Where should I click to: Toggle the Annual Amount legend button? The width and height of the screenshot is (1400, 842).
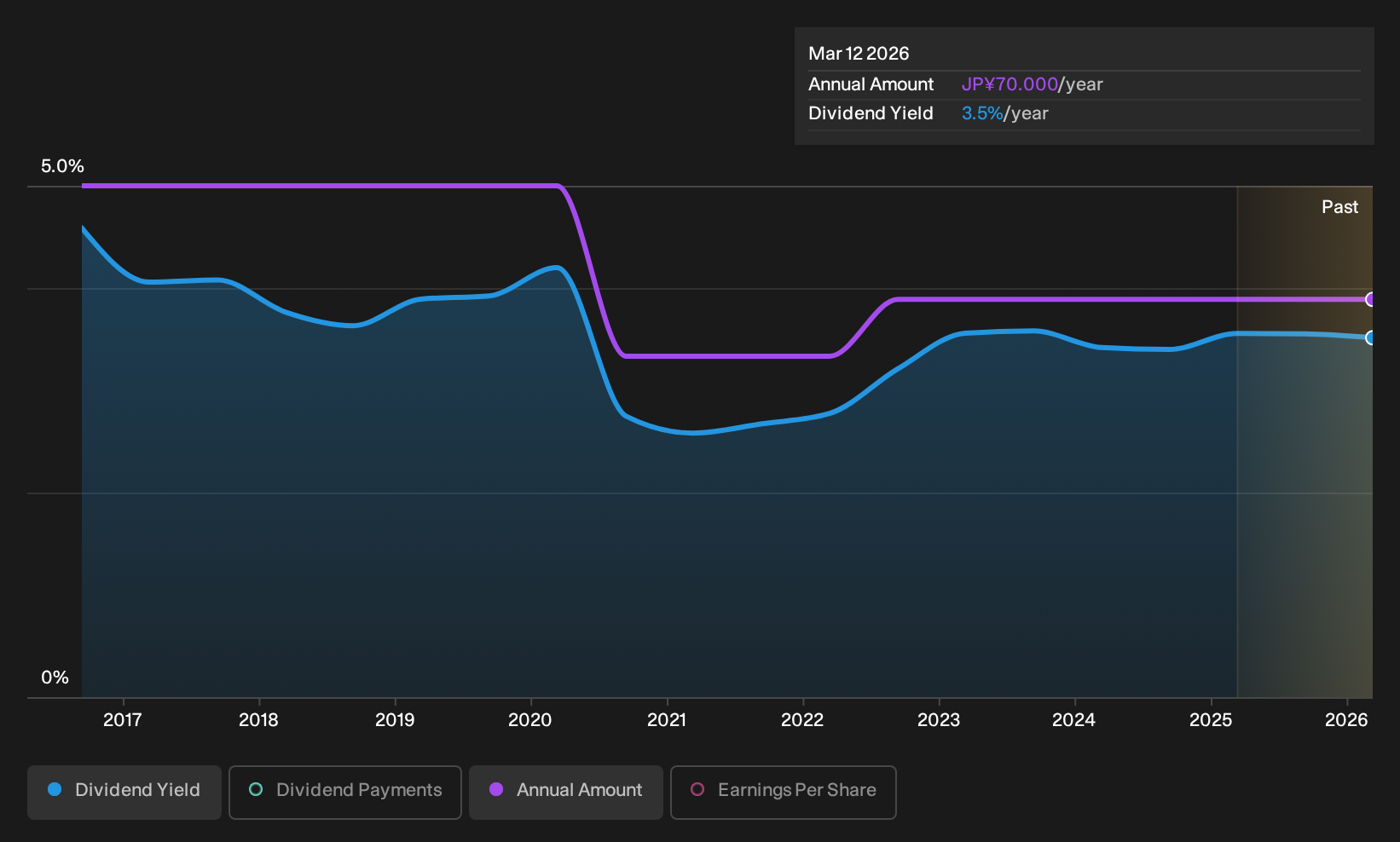click(x=566, y=793)
